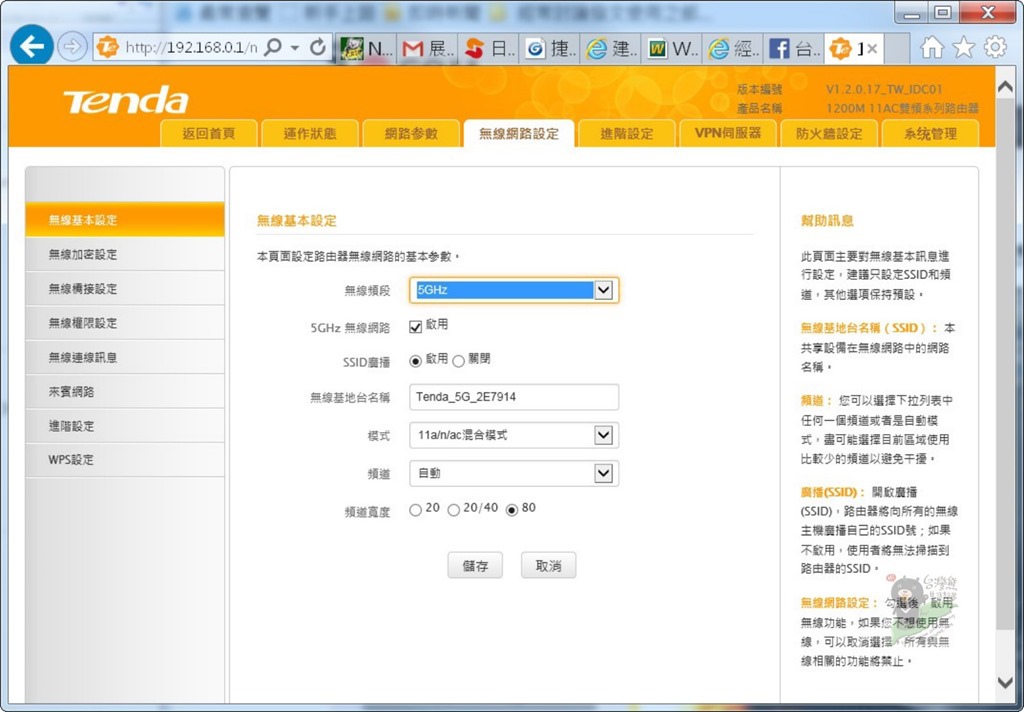This screenshot has height=712, width=1024.
Task: Toggle the 5GHz 無線網路 啟用 checkbox
Action: pyautogui.click(x=416, y=325)
